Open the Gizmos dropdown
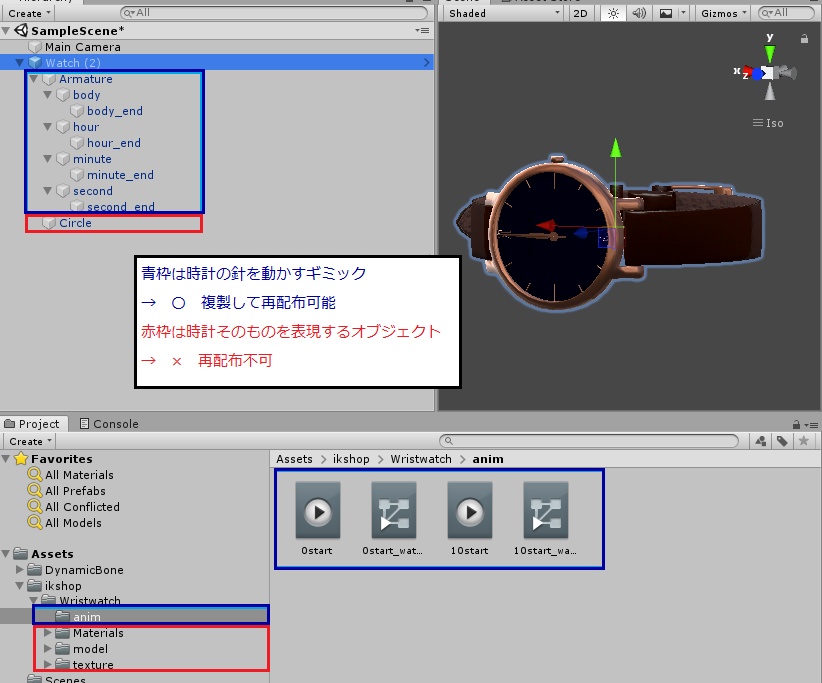 pos(723,13)
